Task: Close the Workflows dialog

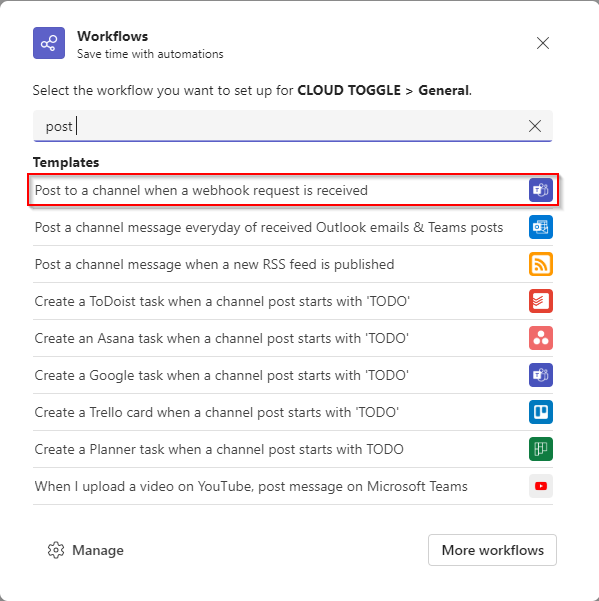Action: [x=543, y=43]
